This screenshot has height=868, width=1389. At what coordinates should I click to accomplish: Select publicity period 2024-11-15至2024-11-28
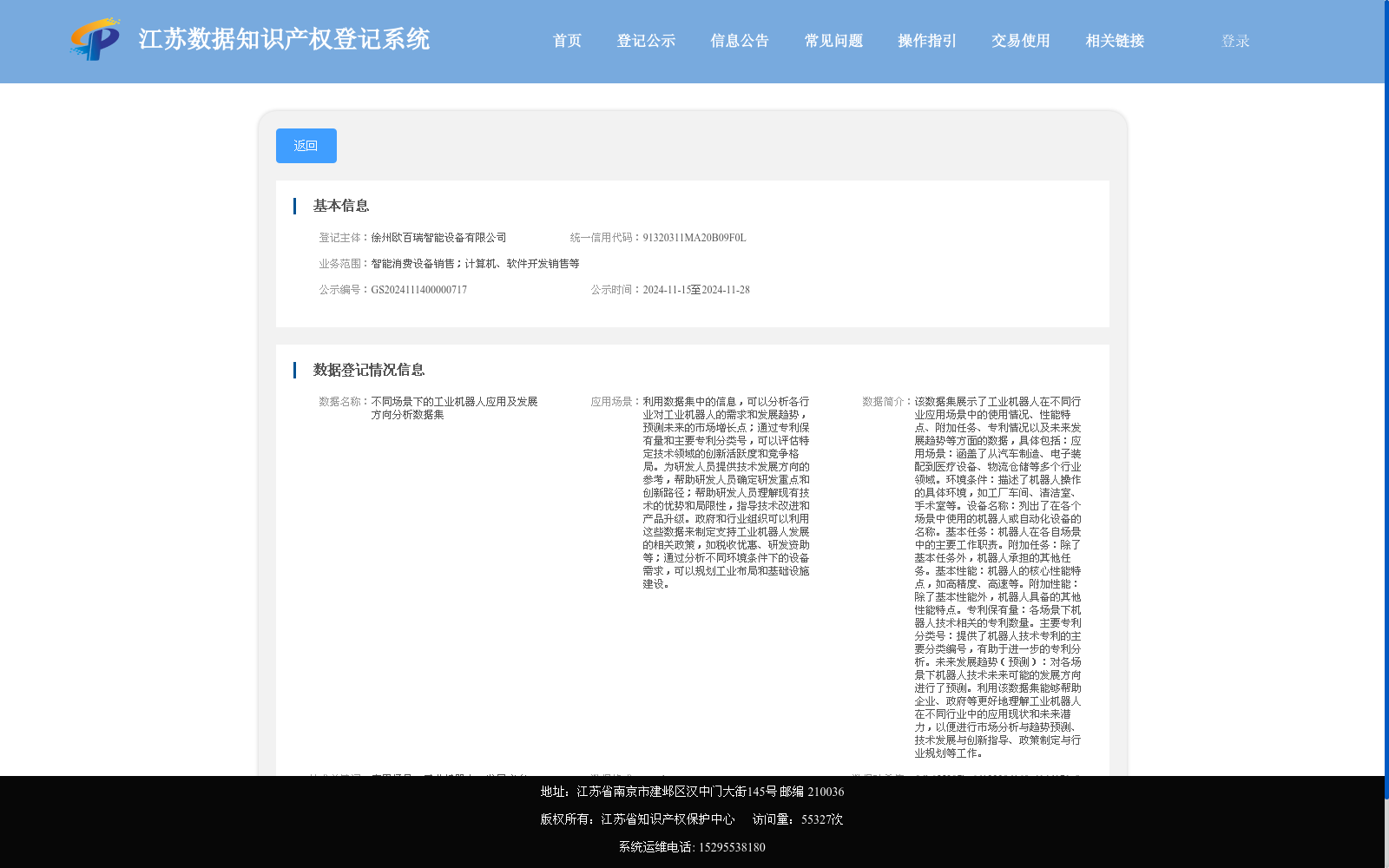[696, 290]
